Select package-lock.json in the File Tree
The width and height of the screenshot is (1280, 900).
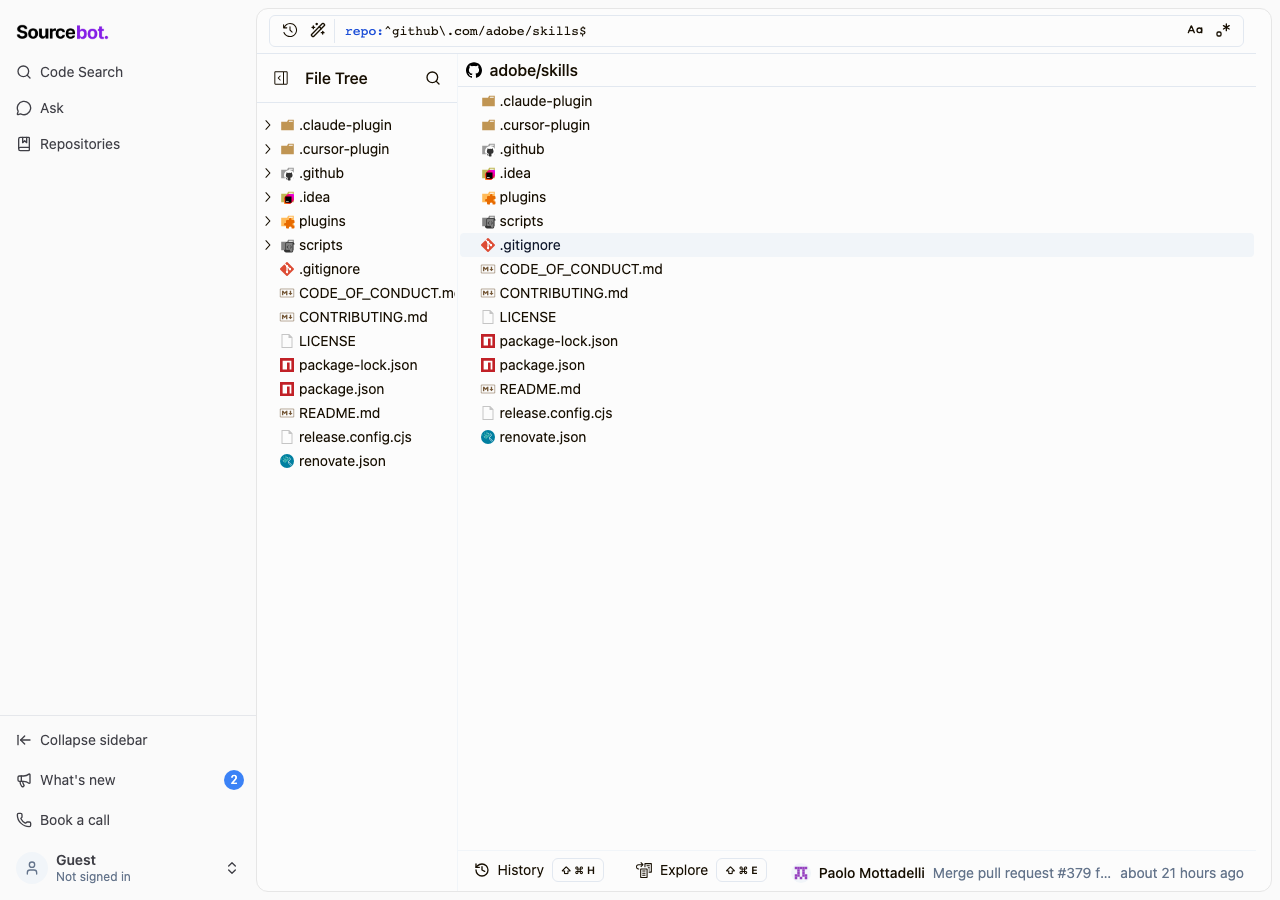[358, 365]
